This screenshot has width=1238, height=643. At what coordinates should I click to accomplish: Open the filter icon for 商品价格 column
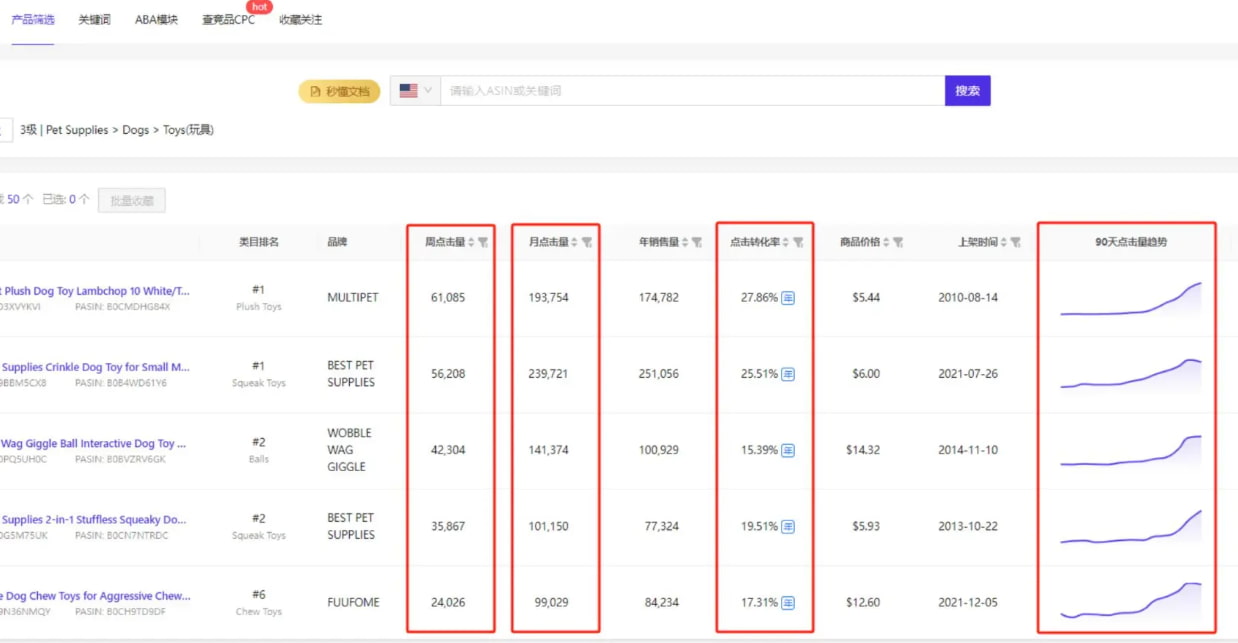tap(898, 242)
